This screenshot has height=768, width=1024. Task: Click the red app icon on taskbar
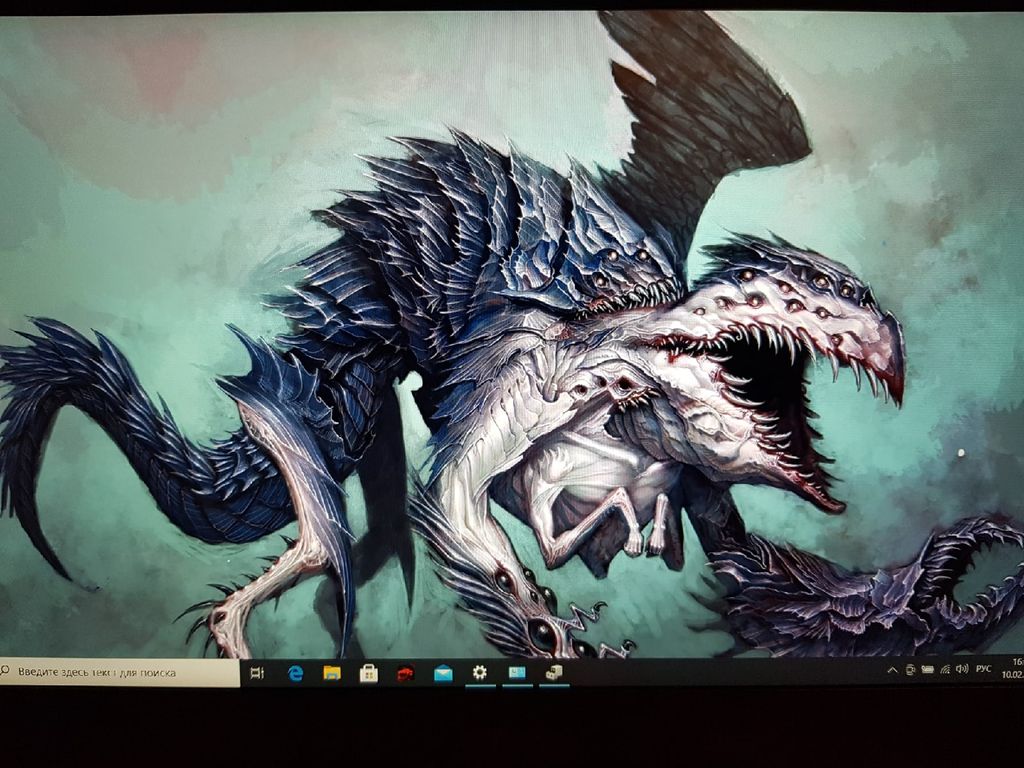tap(405, 673)
